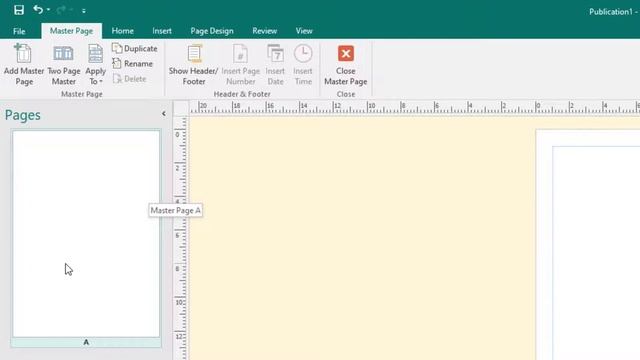Click the Pages pane heading

click(x=23, y=115)
